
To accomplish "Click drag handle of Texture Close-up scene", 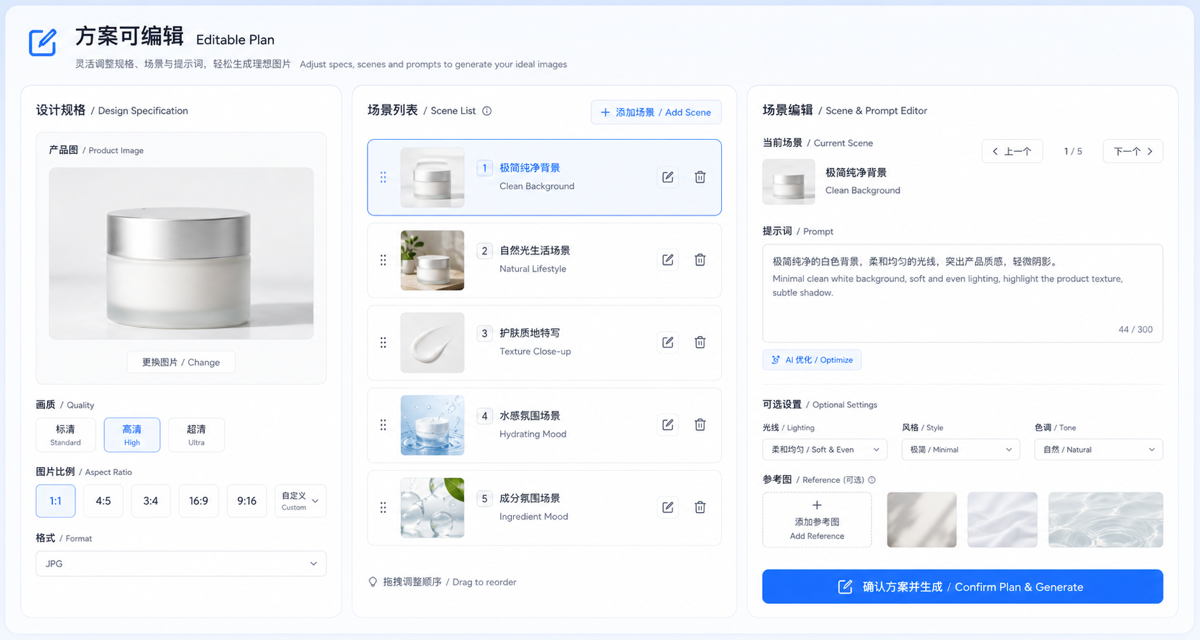I will click(383, 342).
